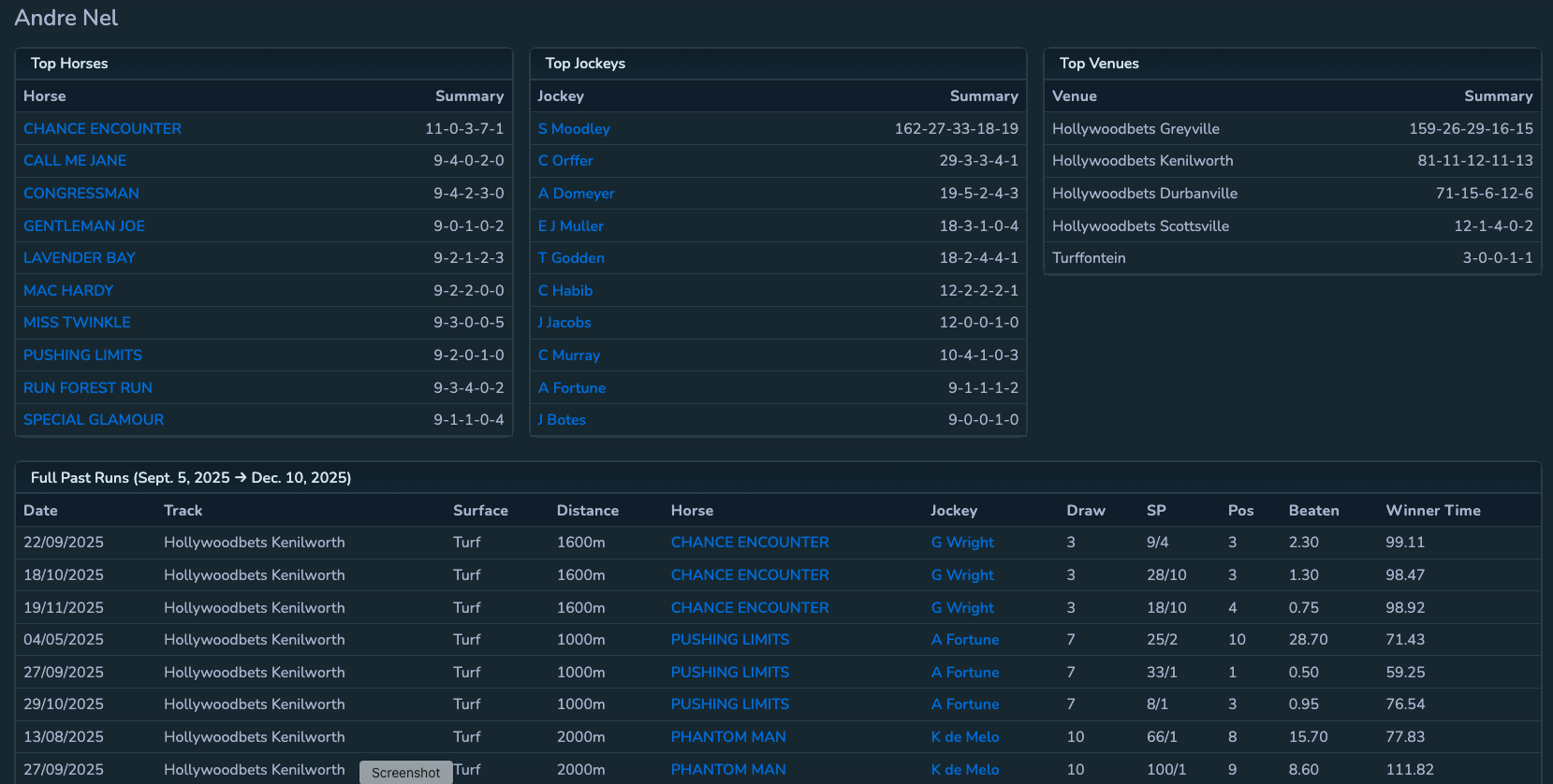The height and width of the screenshot is (784, 1553).
Task: Click PUSHING LIMITS in the 04/05/2025 run
Action: click(730, 639)
